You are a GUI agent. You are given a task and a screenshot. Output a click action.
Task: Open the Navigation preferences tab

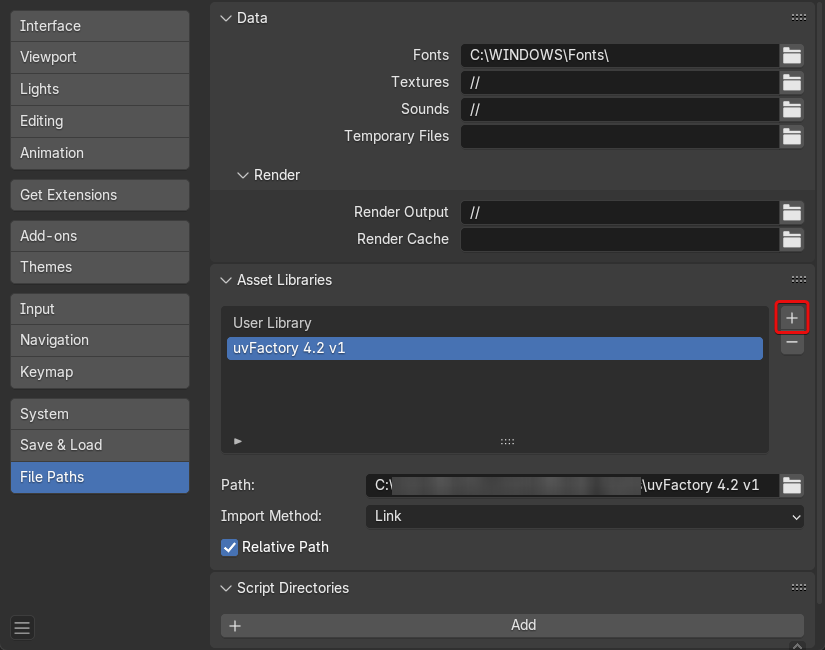(x=100, y=341)
